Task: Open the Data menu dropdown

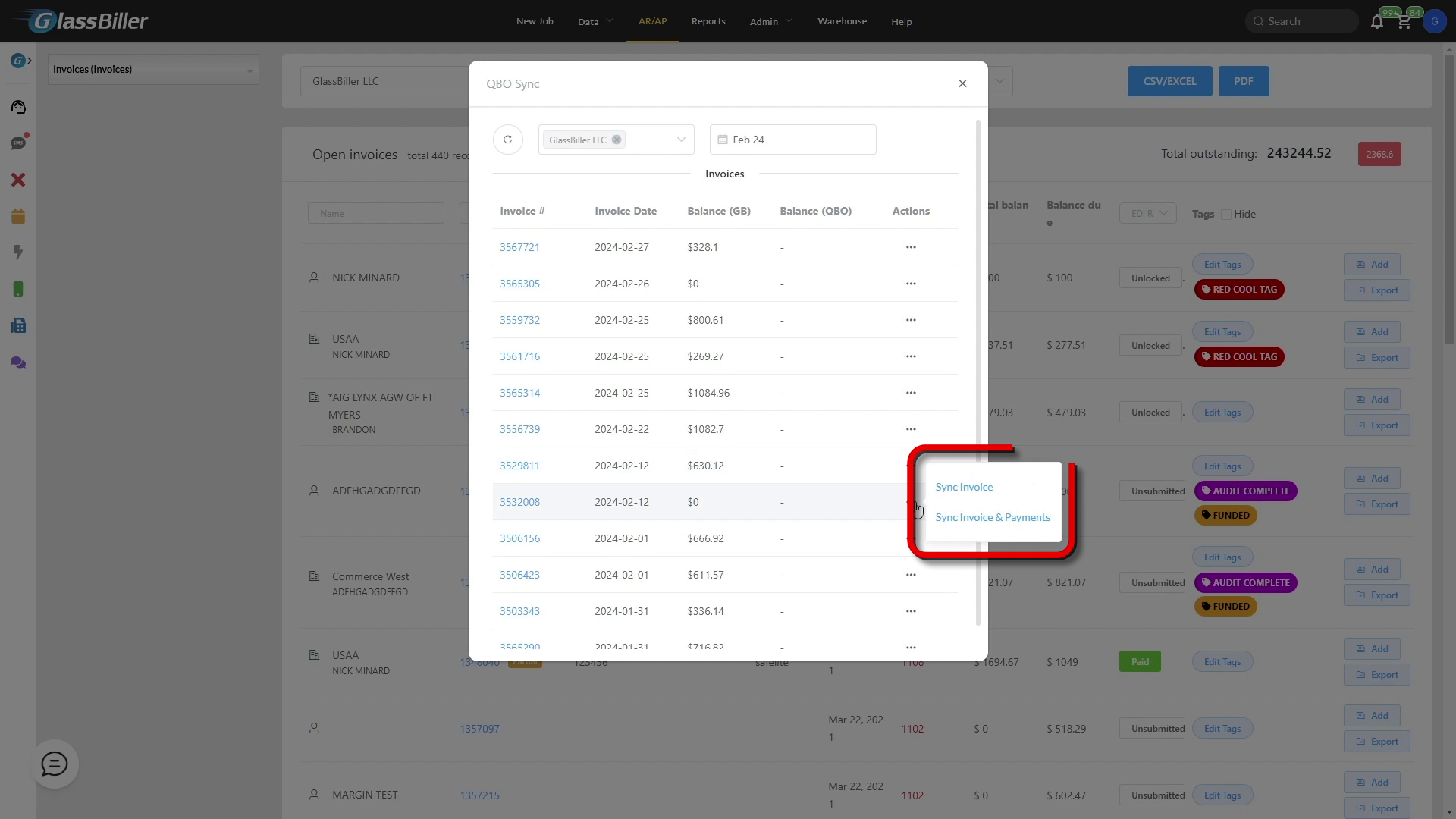Action: (x=595, y=21)
